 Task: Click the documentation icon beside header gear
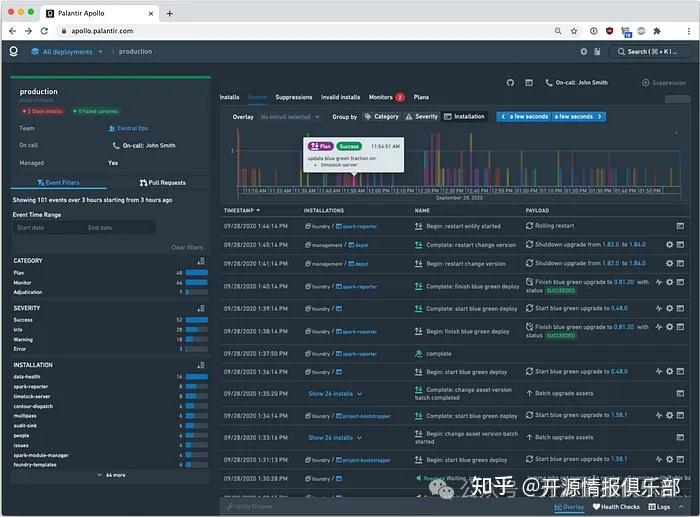coord(597,52)
